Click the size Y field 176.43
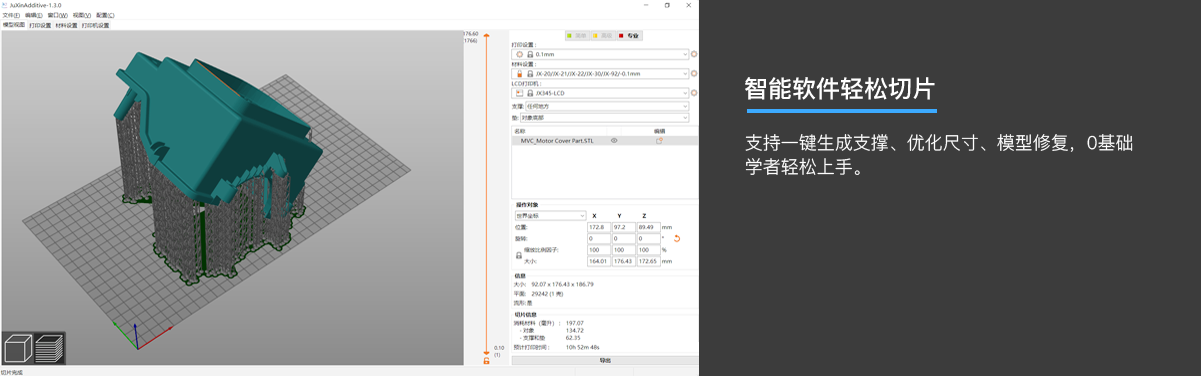This screenshot has height=376, width=1201. click(x=623, y=261)
